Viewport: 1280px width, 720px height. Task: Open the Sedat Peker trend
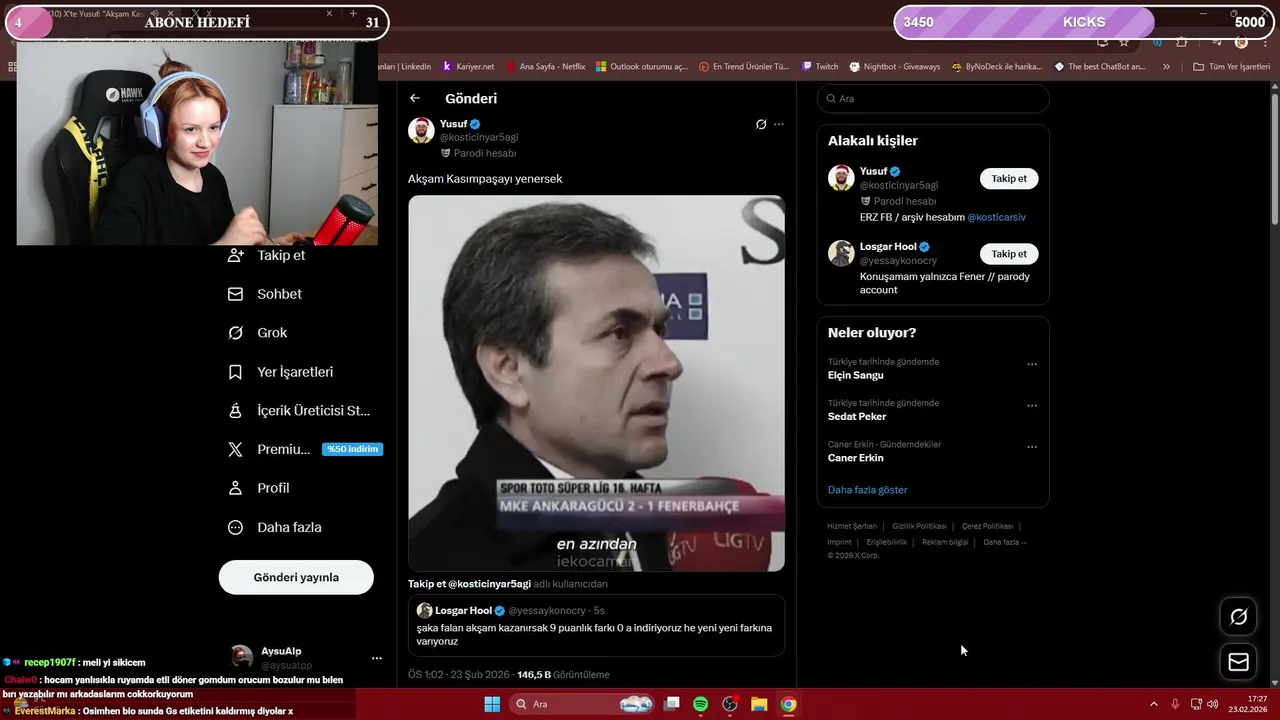click(x=857, y=416)
